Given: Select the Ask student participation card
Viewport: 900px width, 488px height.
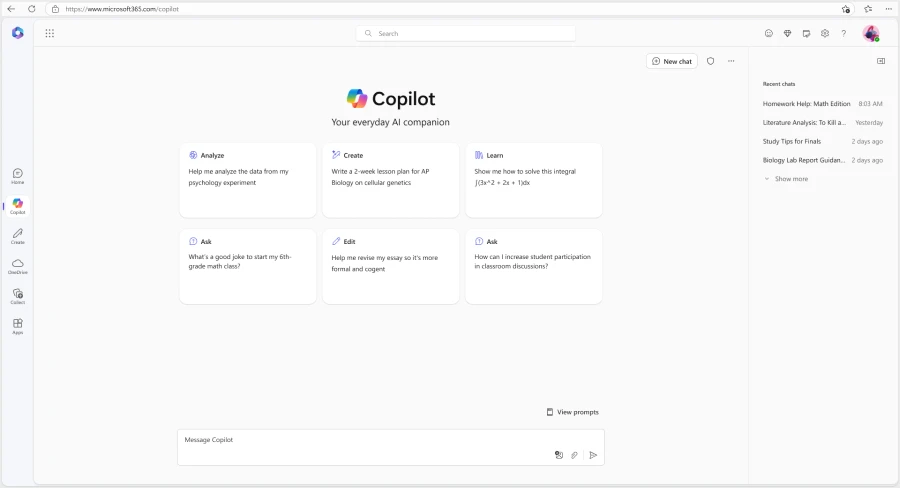Looking at the screenshot, I should pos(534,266).
